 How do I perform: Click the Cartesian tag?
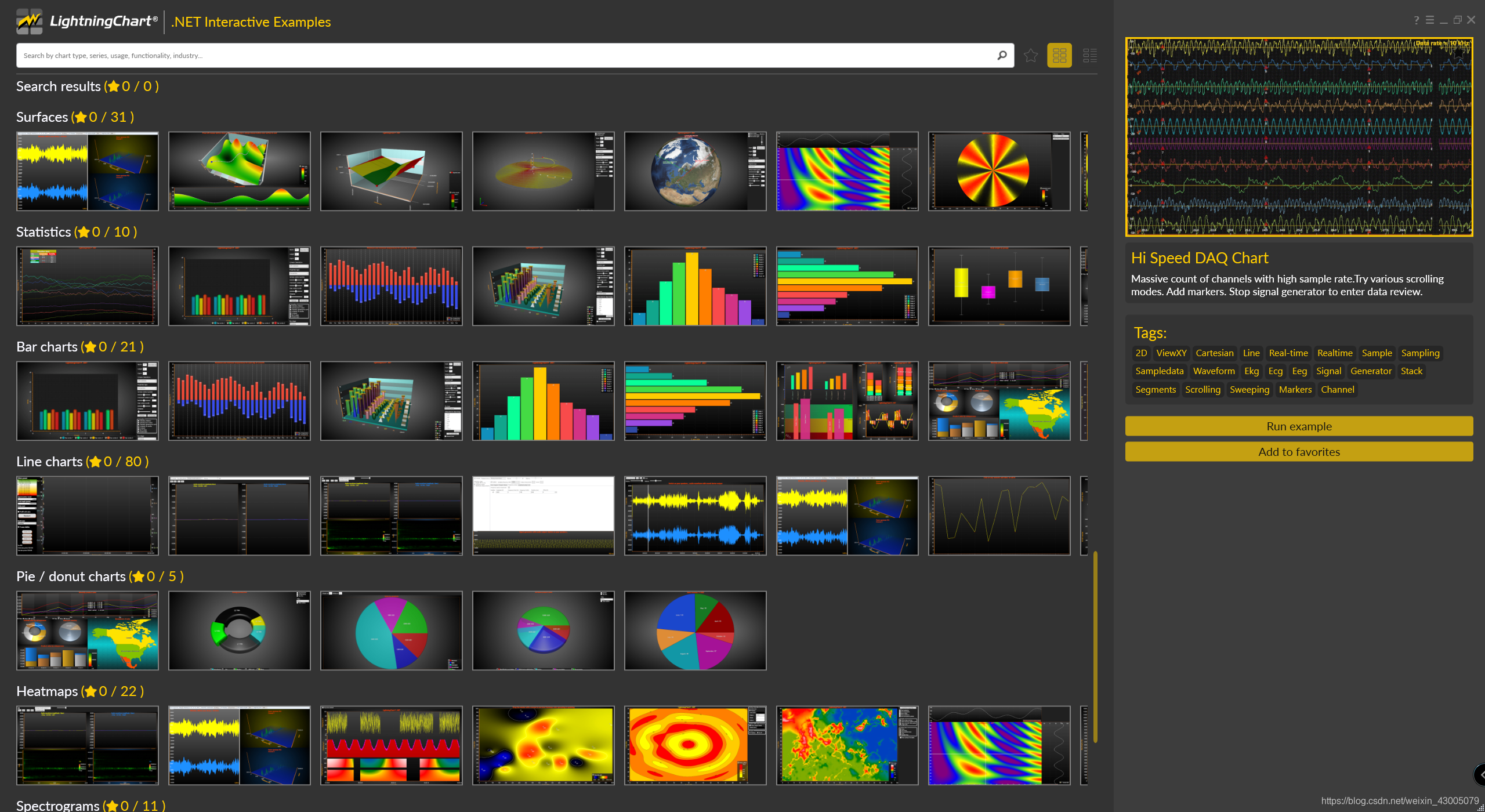coord(1215,353)
